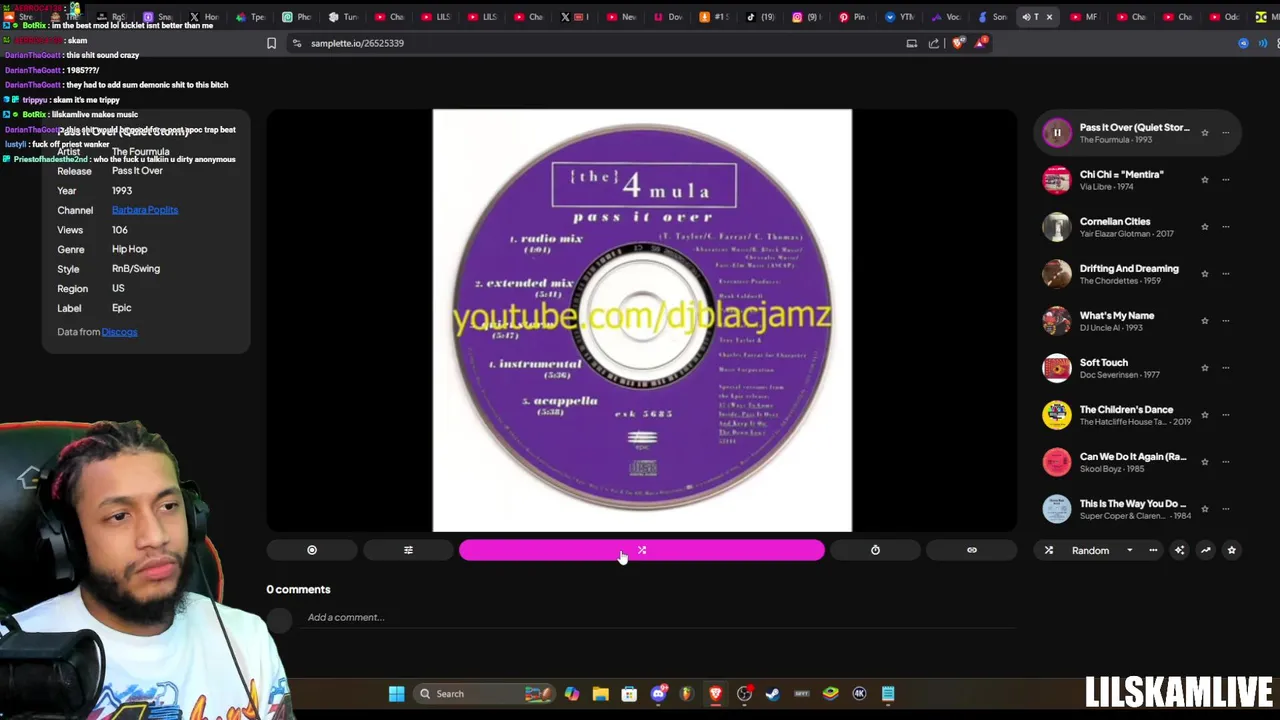Select The Children's Dance track title

[x=1126, y=409]
